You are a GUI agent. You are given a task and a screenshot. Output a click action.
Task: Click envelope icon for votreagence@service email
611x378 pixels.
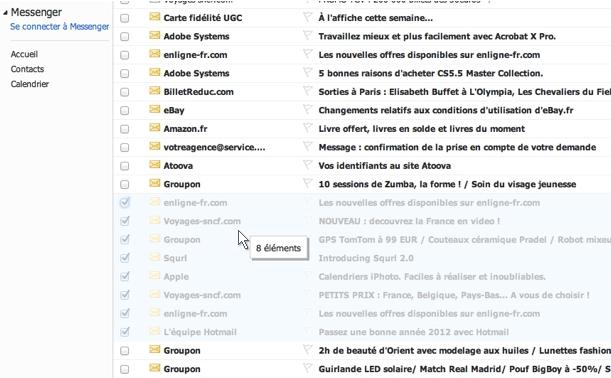[155, 146]
